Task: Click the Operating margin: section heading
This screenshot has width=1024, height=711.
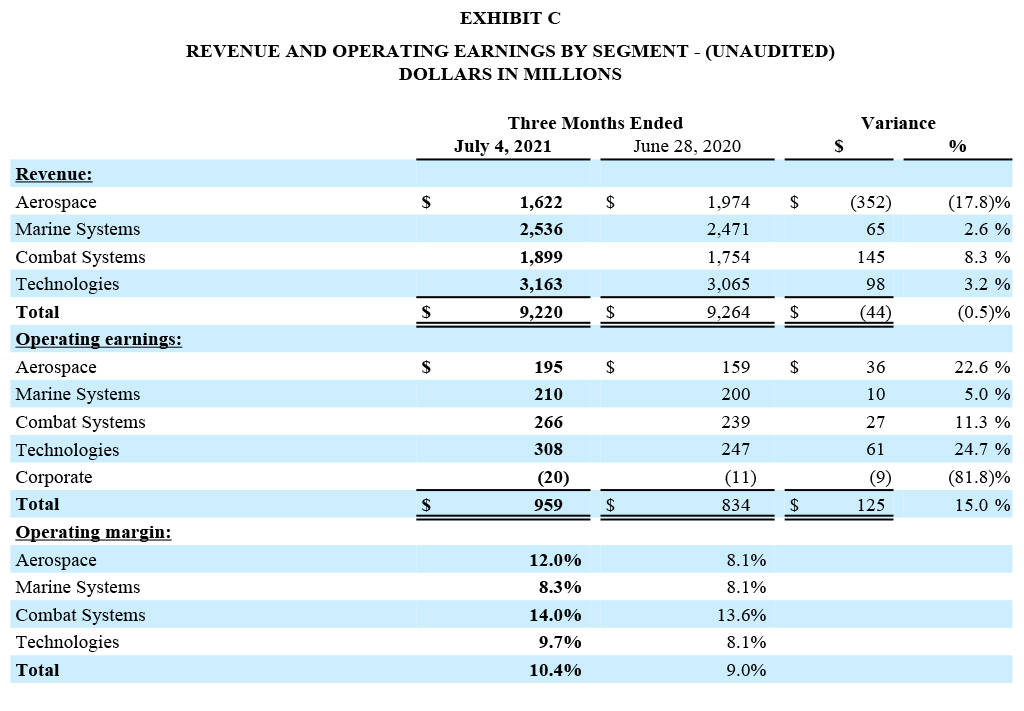Action: [93, 532]
